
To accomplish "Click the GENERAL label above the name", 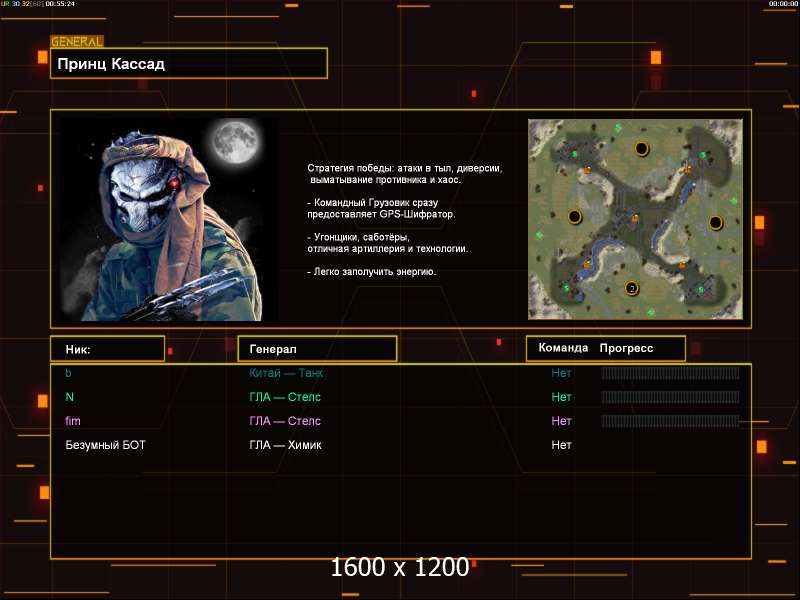I will coord(77,41).
